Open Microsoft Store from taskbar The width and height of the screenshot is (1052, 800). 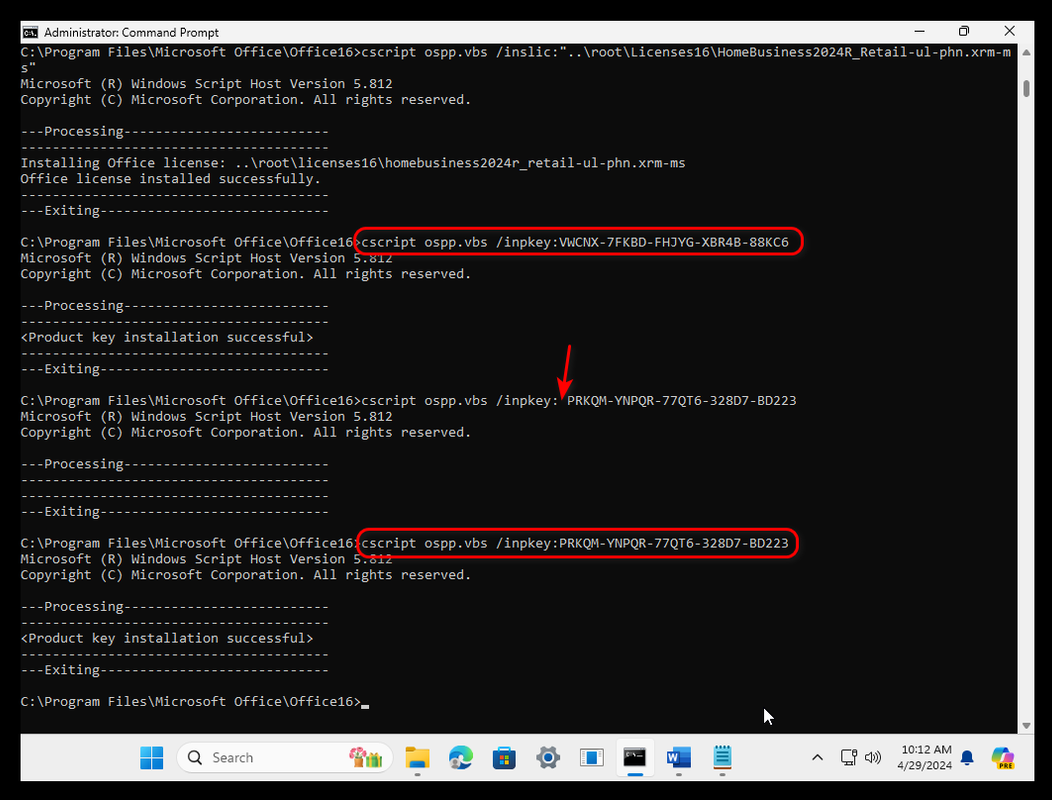pos(505,758)
